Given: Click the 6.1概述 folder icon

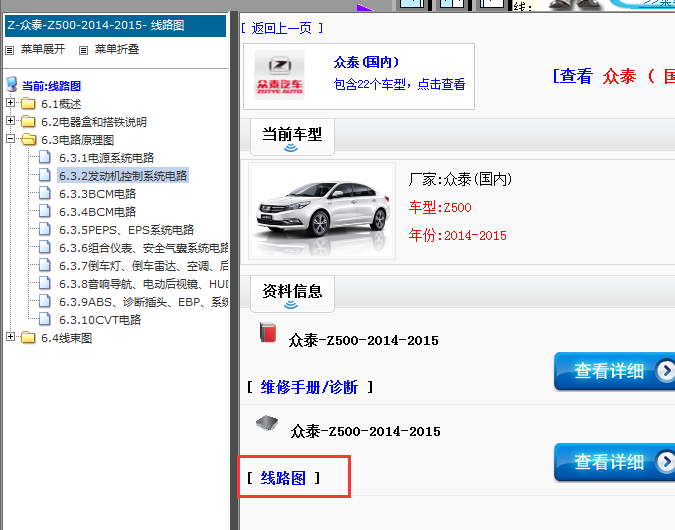Looking at the screenshot, I should [x=28, y=104].
